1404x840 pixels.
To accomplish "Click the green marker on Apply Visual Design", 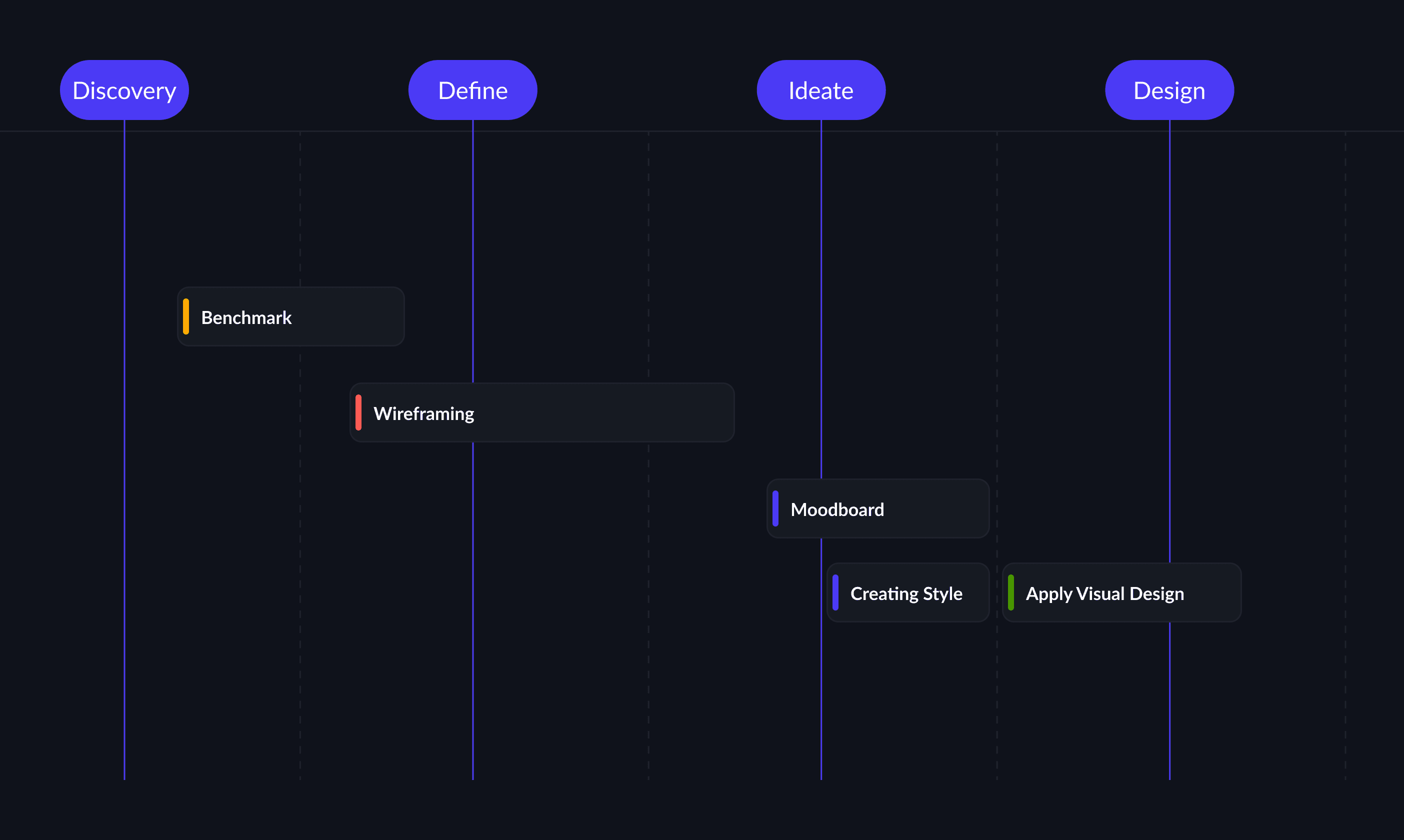I will coord(1010,592).
